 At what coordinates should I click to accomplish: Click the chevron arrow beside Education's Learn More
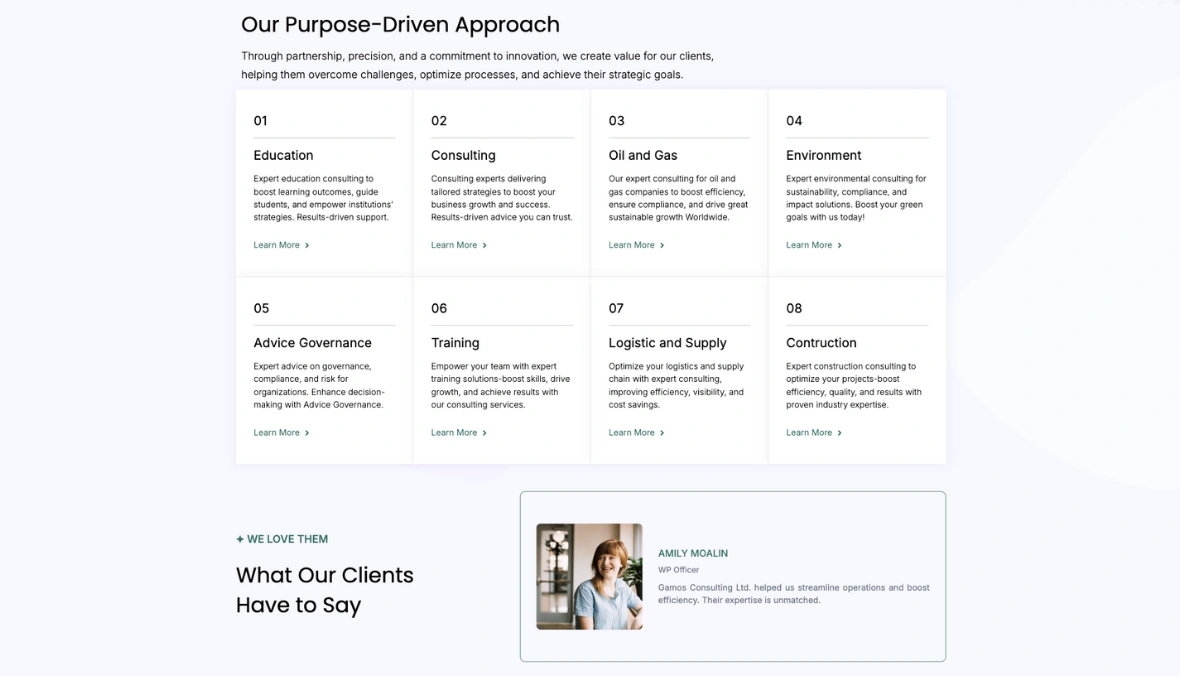click(x=307, y=245)
